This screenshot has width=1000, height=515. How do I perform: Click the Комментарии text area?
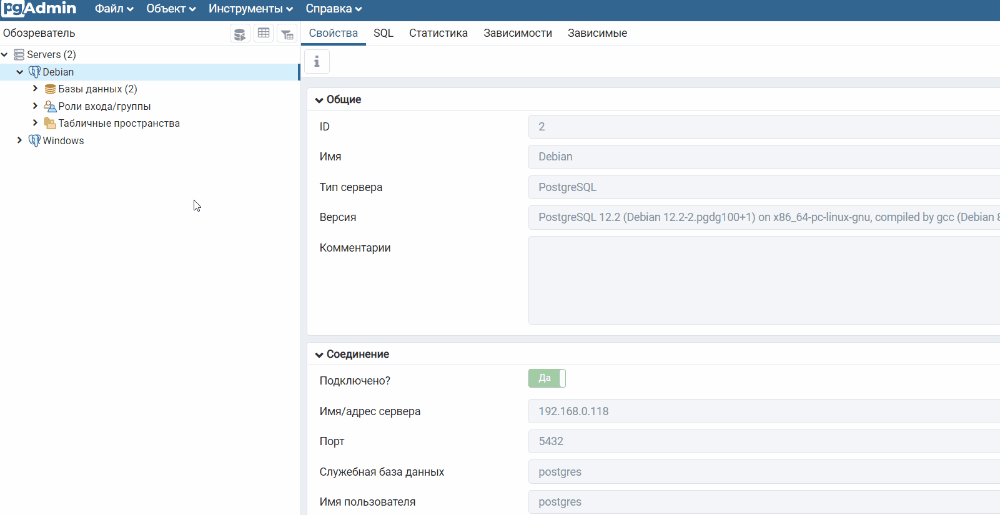tap(760, 280)
